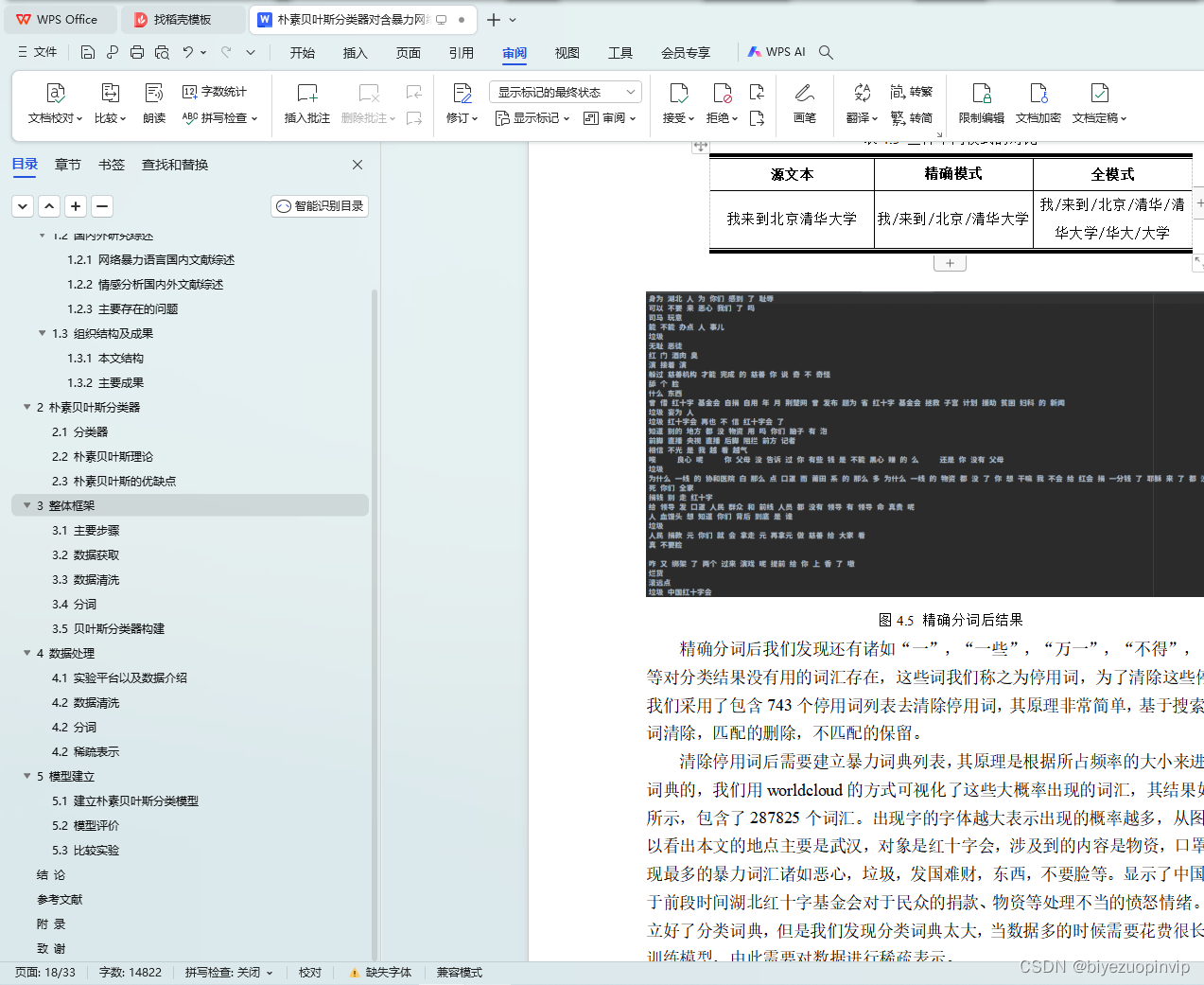Open the 显示标记的最终状态 dropdown

(565, 91)
